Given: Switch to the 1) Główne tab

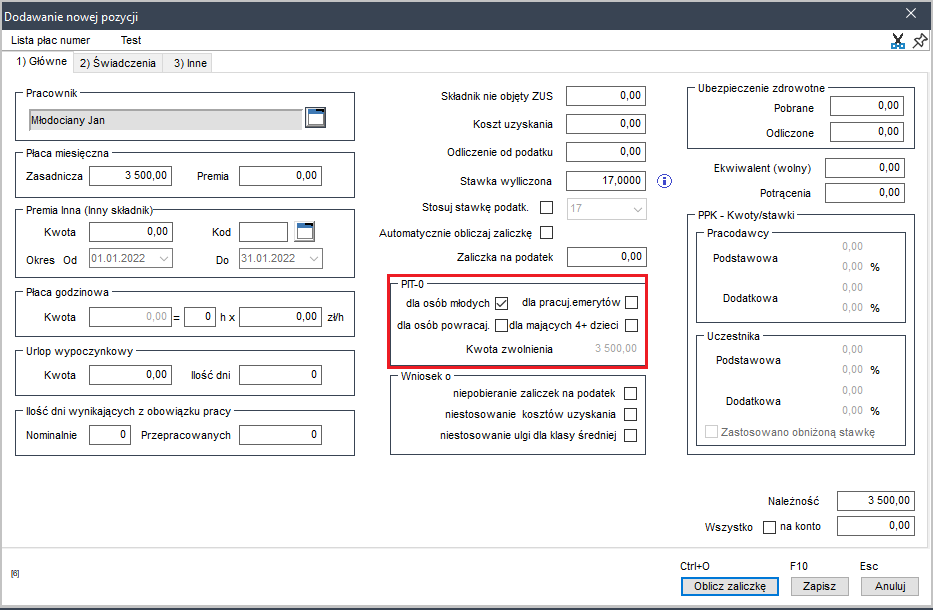Looking at the screenshot, I should point(41,61).
